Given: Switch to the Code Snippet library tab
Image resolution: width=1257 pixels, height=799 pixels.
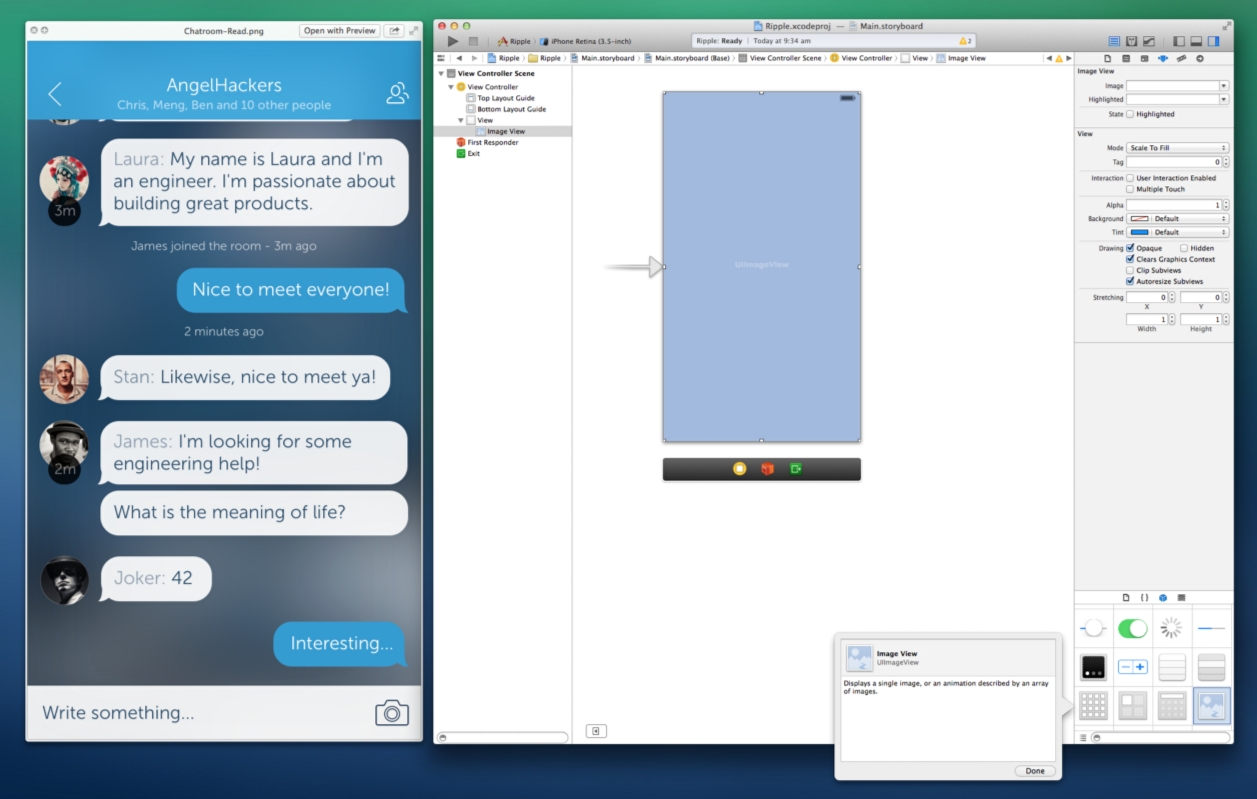Looking at the screenshot, I should coord(1144,597).
